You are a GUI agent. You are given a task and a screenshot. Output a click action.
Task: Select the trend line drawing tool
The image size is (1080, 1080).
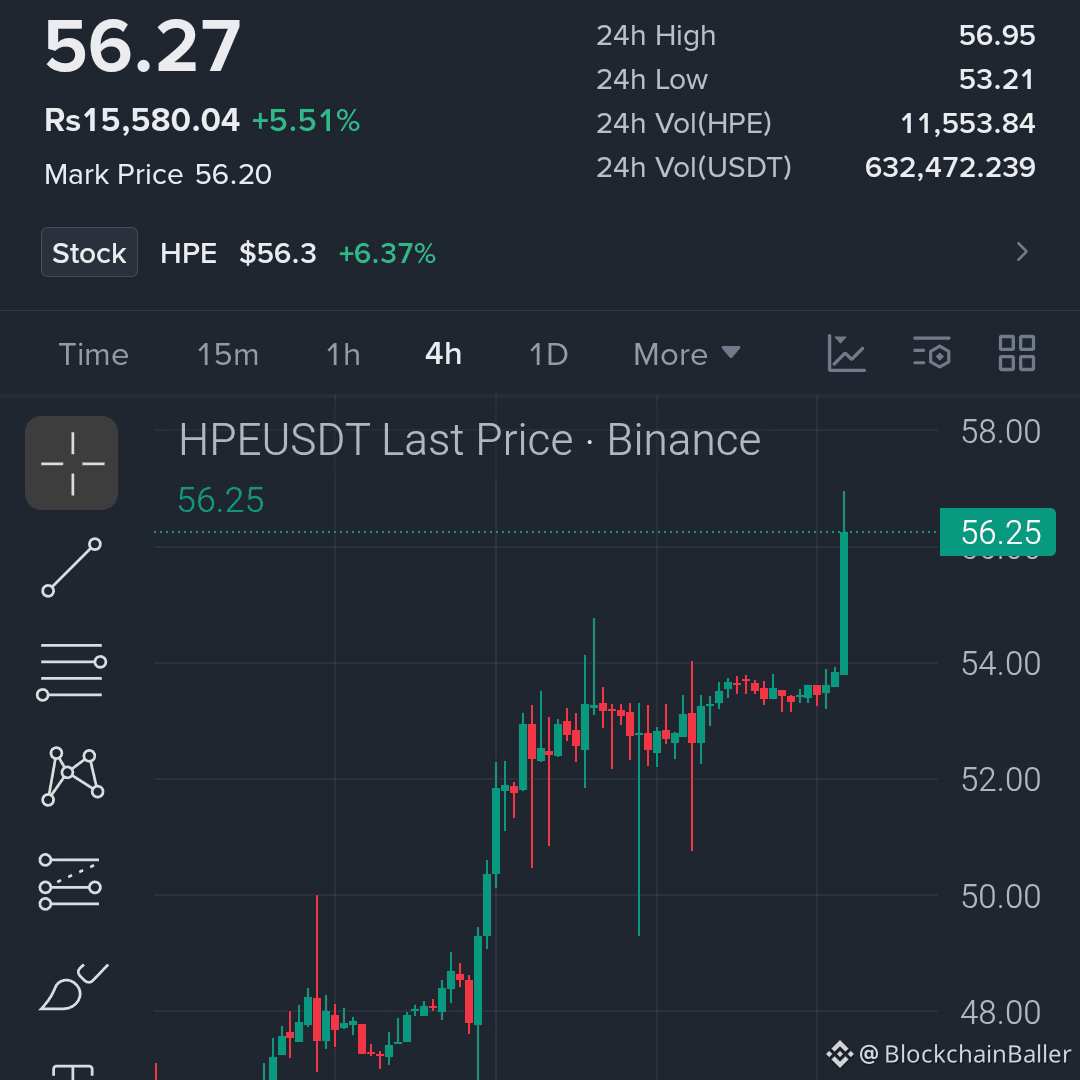(72, 568)
